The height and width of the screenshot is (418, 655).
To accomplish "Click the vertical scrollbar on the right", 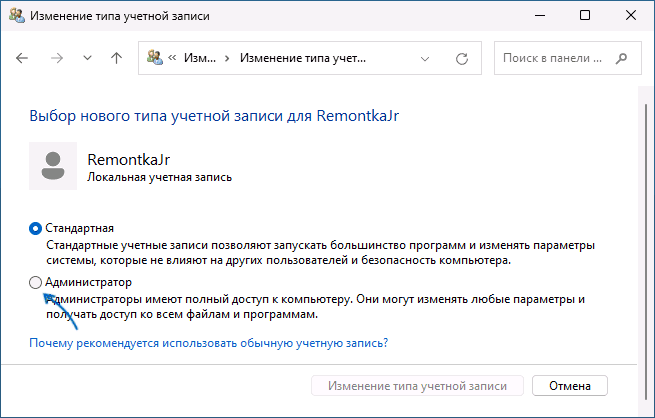I will point(646,251).
